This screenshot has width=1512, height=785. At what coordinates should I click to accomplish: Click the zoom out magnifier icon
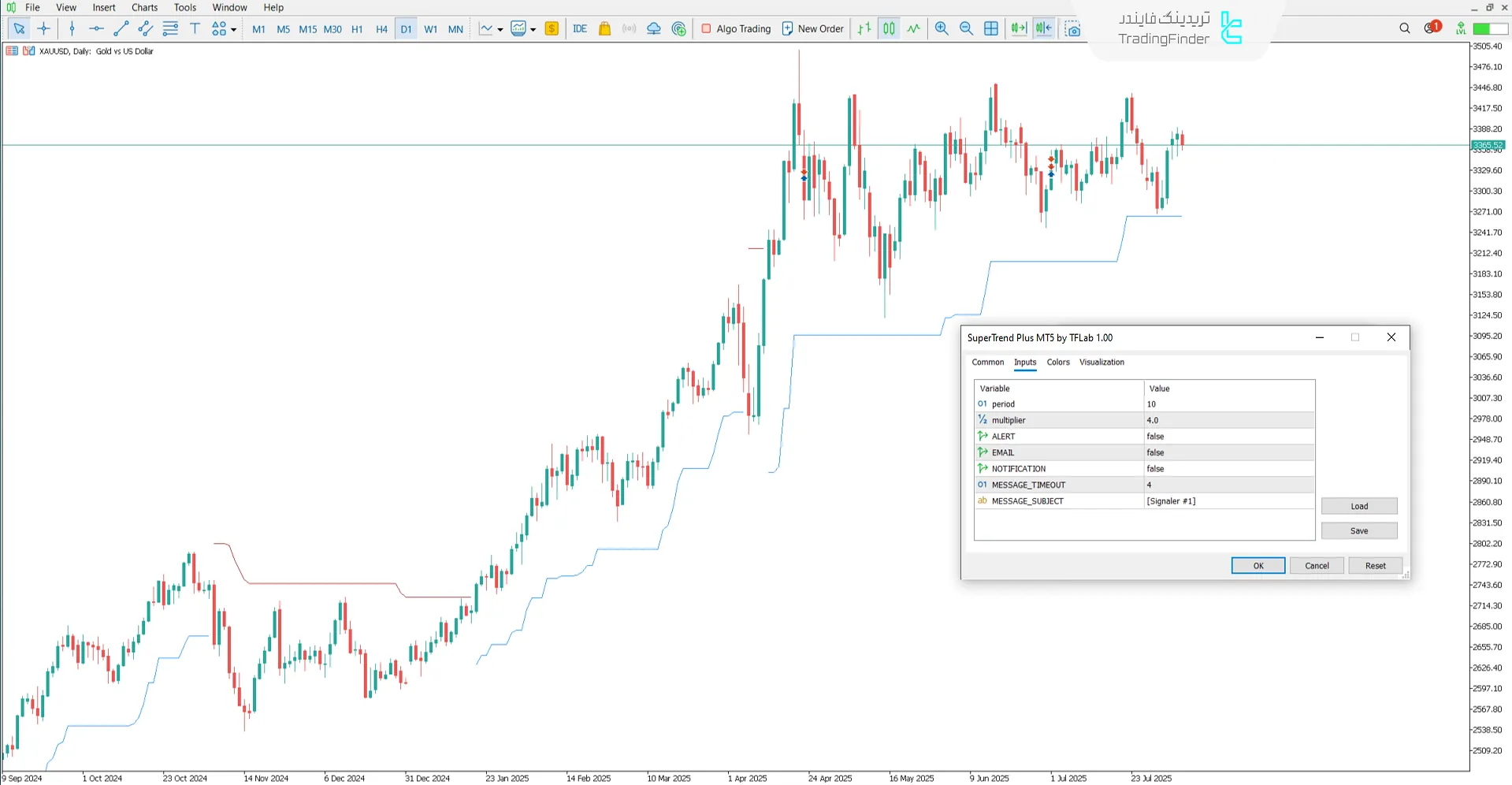click(x=966, y=29)
